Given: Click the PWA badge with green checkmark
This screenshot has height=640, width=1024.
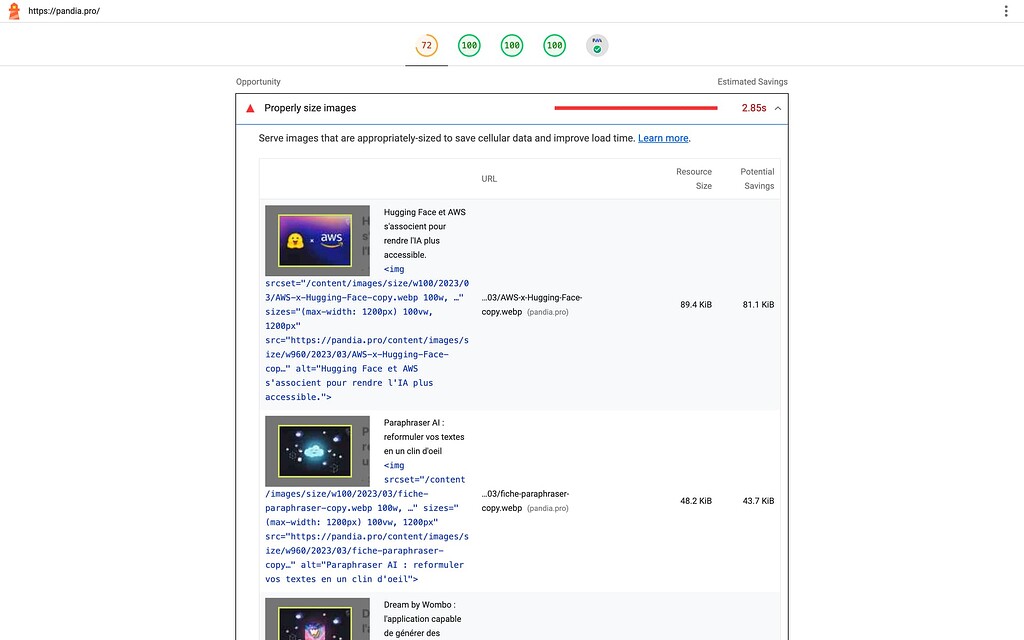Looking at the screenshot, I should pyautogui.click(x=597, y=45).
